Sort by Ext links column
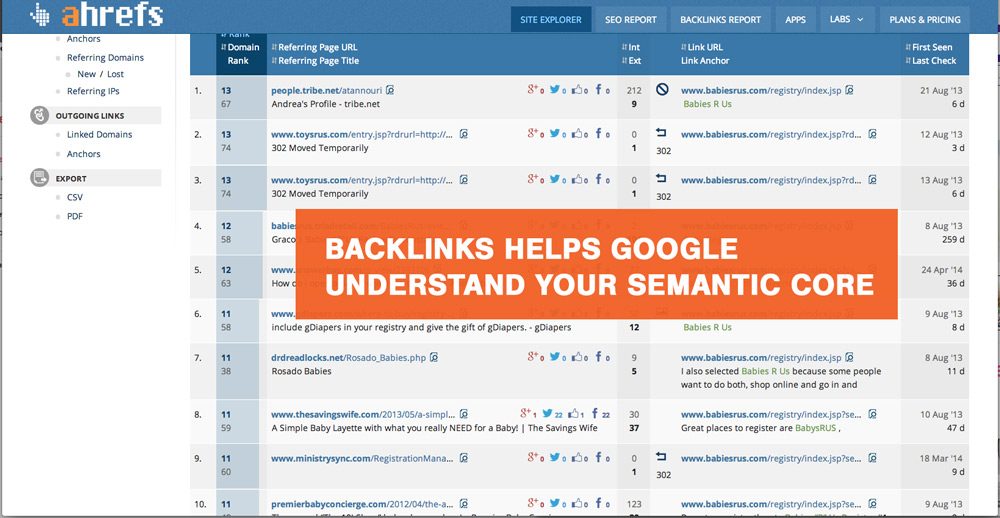Image resolution: width=1000 pixels, height=518 pixels. point(631,61)
